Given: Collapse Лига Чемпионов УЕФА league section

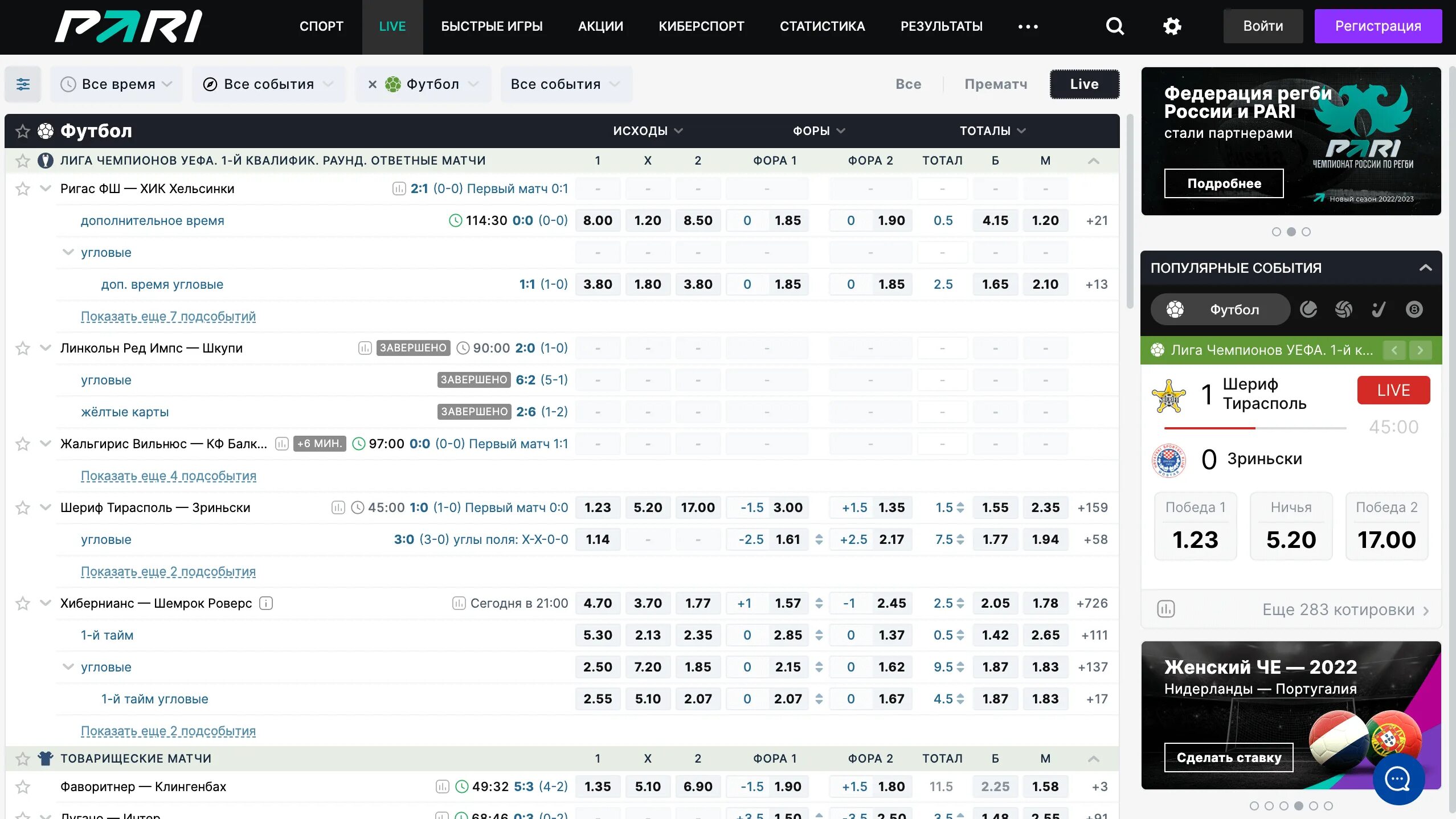Looking at the screenshot, I should (x=1093, y=161).
